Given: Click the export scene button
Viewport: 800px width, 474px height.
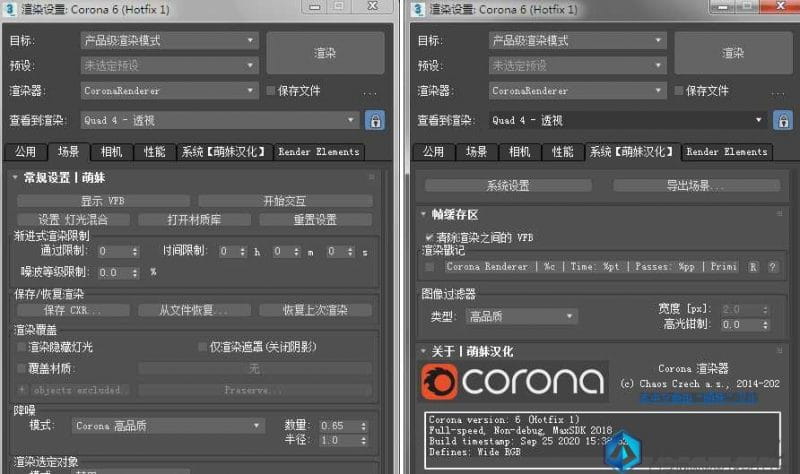Looking at the screenshot, I should (697, 185).
